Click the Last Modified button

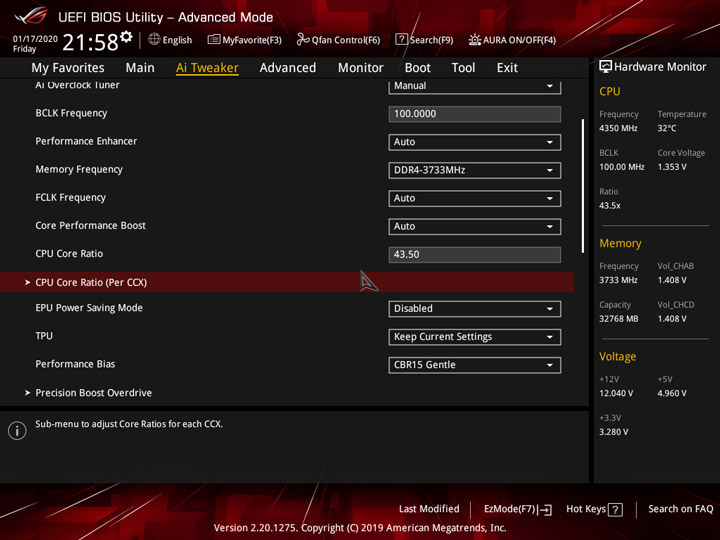tap(429, 509)
